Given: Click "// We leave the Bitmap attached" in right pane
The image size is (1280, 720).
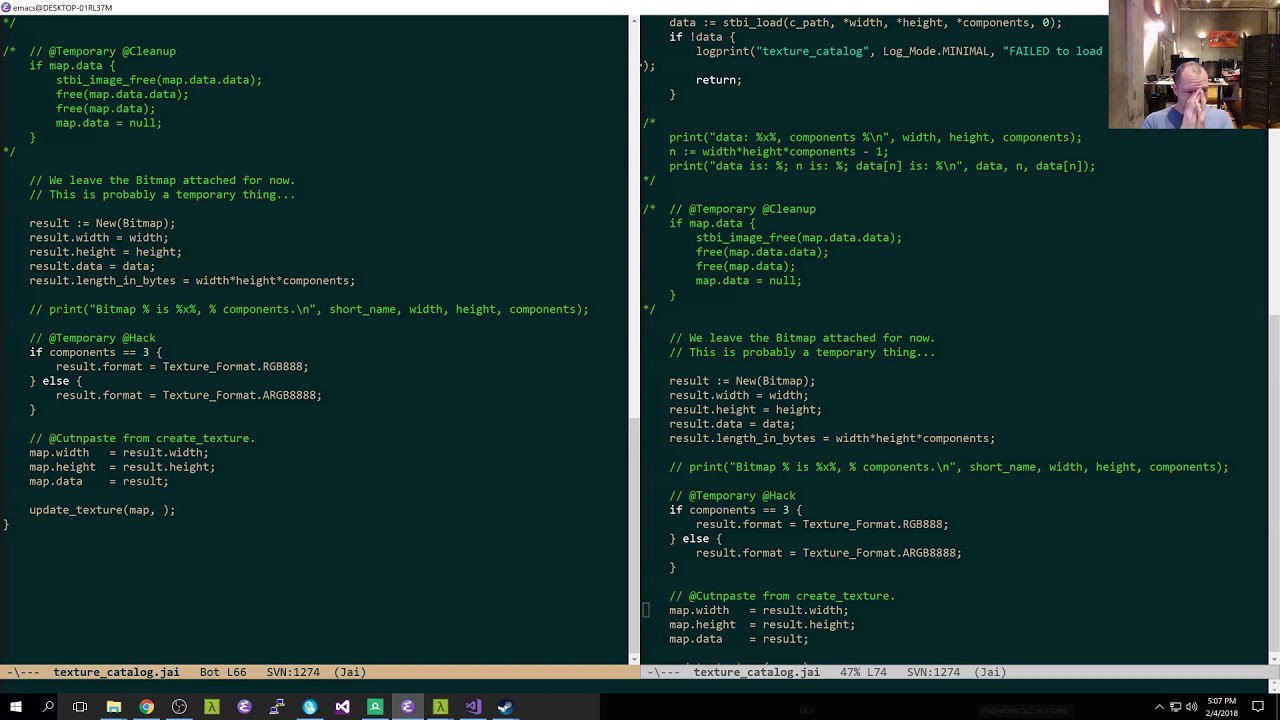Looking at the screenshot, I should point(802,338).
